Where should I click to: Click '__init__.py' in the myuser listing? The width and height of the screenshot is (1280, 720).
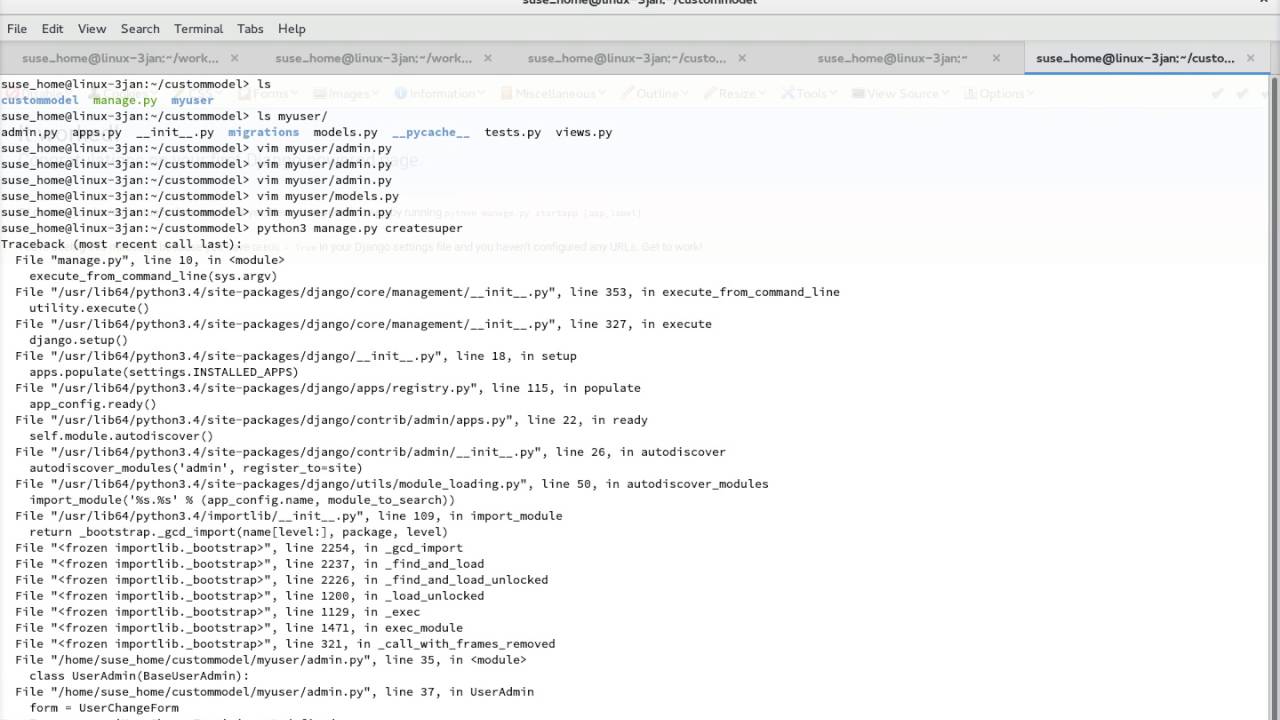tap(175, 132)
